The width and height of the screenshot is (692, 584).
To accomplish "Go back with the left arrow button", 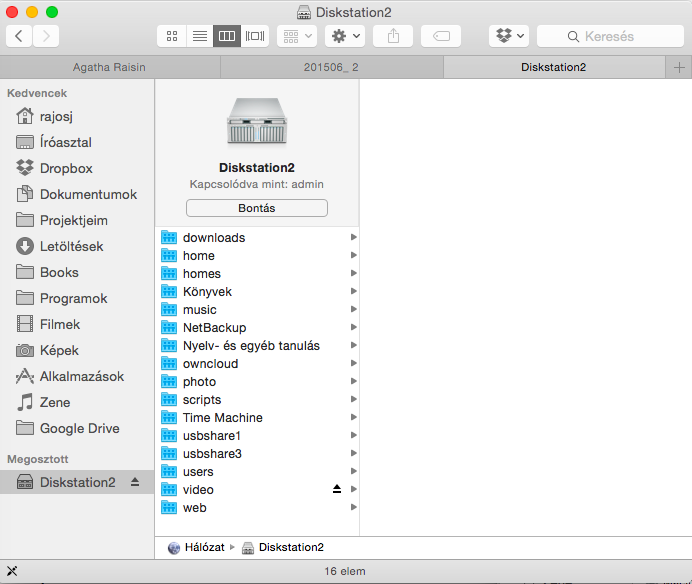I will click(19, 36).
